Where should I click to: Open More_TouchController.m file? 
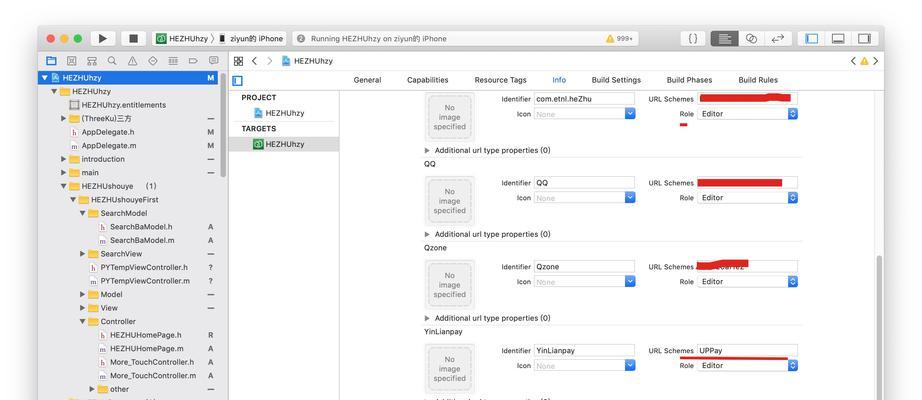pyautogui.click(x=153, y=375)
